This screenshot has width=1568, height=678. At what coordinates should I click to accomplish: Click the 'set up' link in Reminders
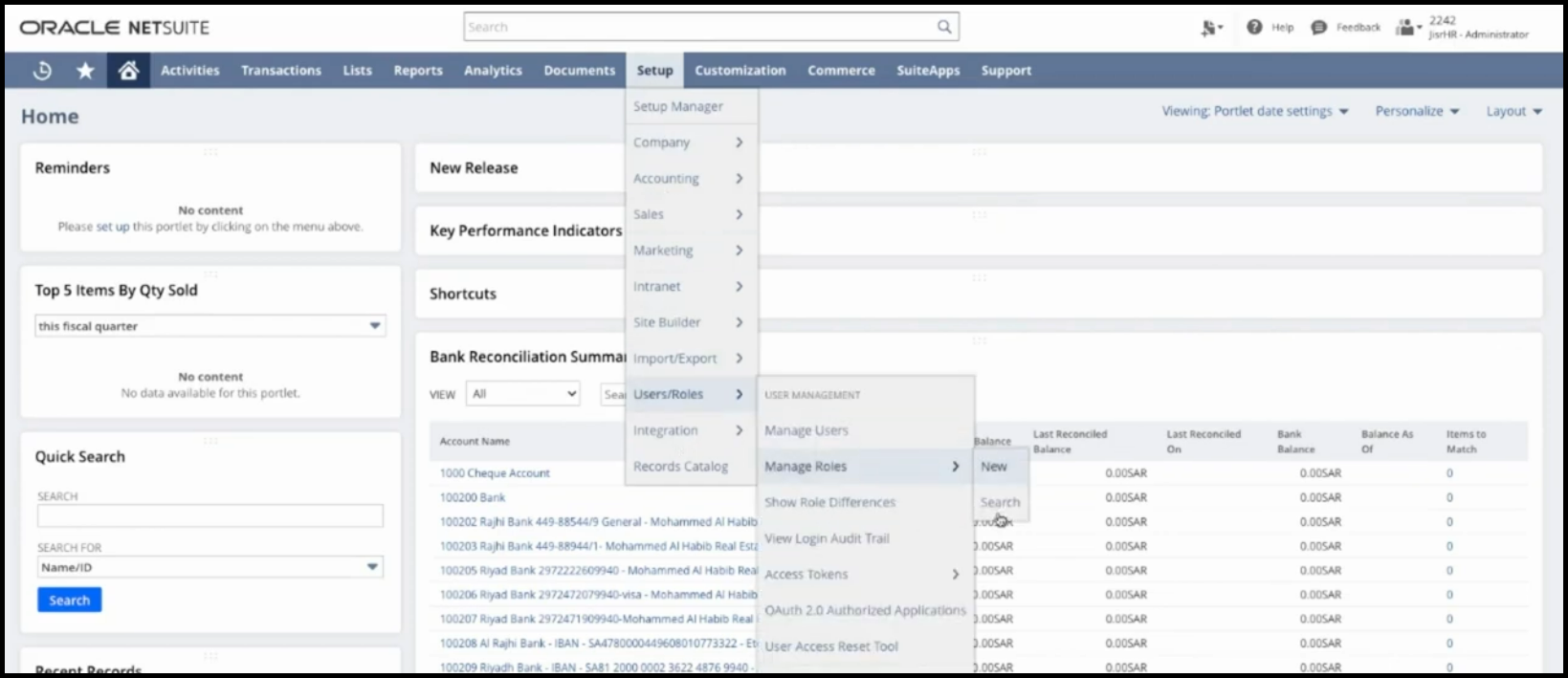tap(112, 227)
